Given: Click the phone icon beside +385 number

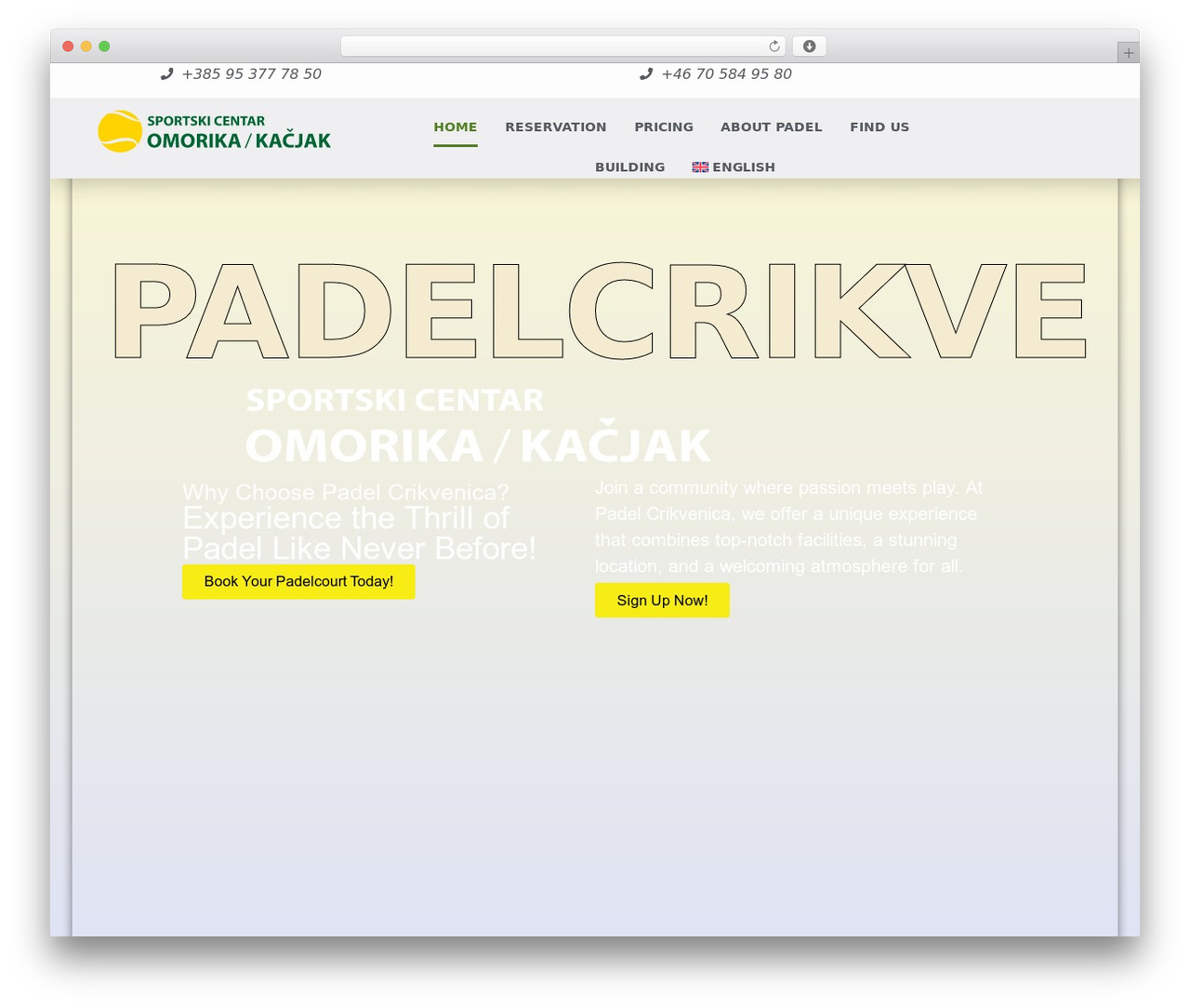Looking at the screenshot, I should coord(166,73).
